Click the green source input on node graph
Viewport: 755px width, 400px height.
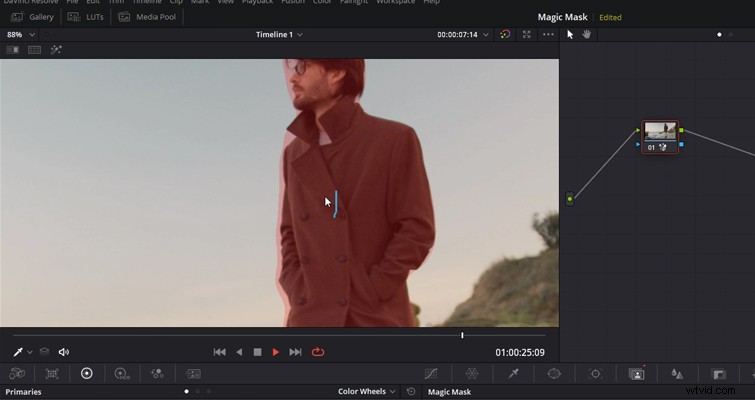click(570, 199)
